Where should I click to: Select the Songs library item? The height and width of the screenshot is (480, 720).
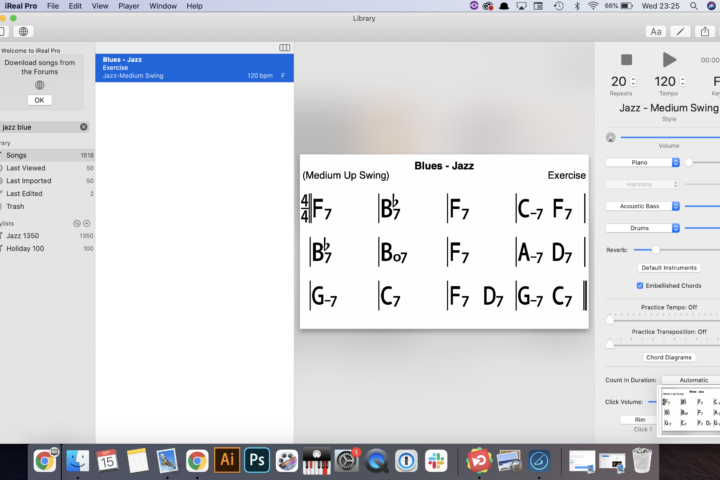[x=47, y=155]
